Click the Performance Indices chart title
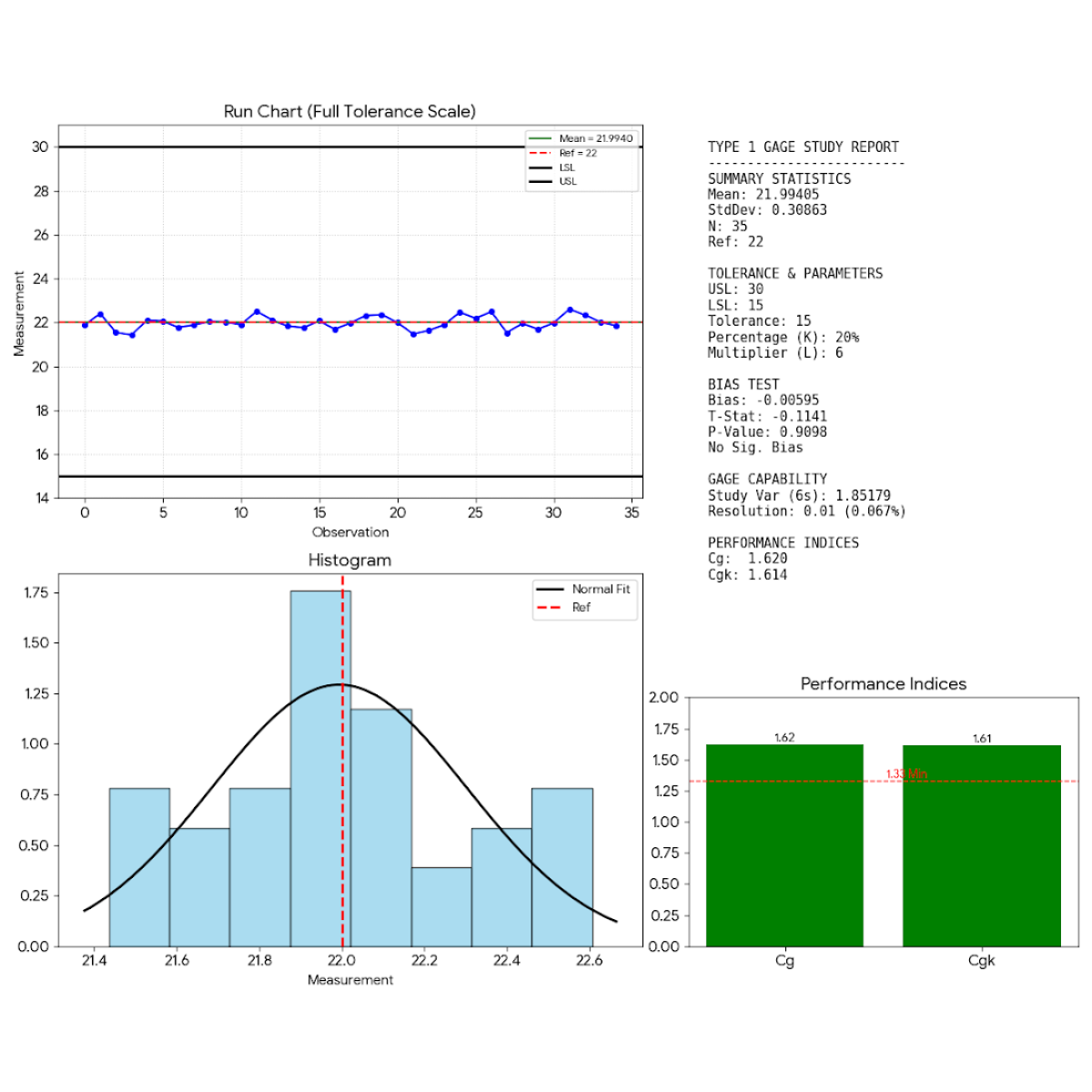This screenshot has height=1092, width=1092. tap(883, 683)
